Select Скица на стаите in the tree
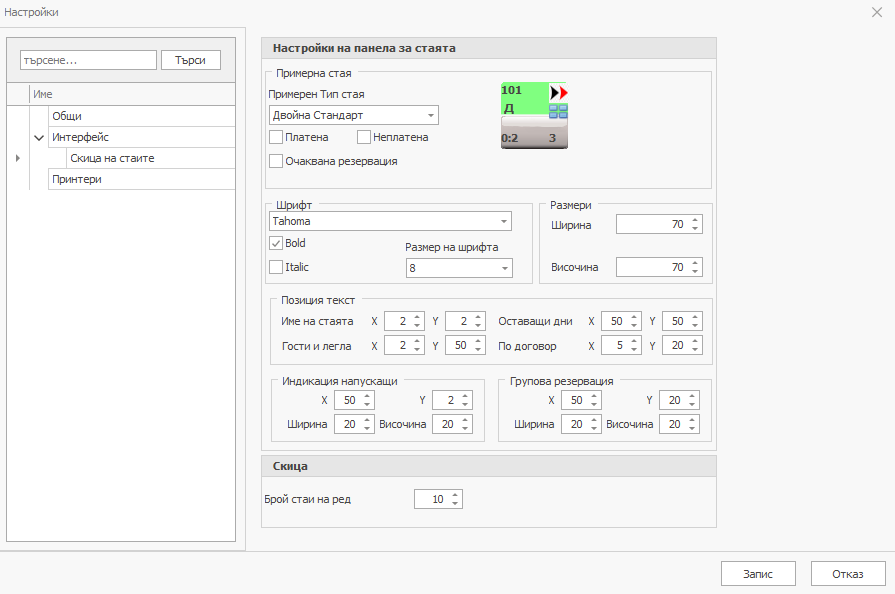The image size is (895, 594). pyautogui.click(x=113, y=158)
